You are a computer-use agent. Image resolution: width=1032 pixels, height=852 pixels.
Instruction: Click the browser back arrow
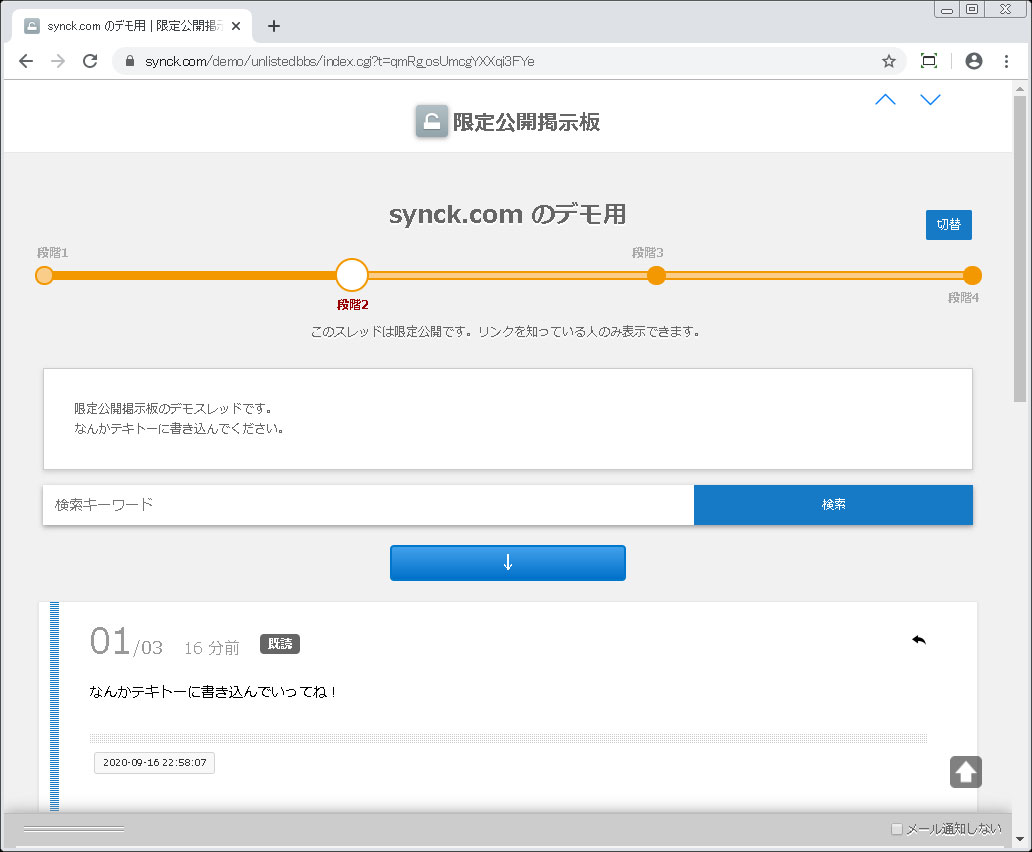coord(26,61)
